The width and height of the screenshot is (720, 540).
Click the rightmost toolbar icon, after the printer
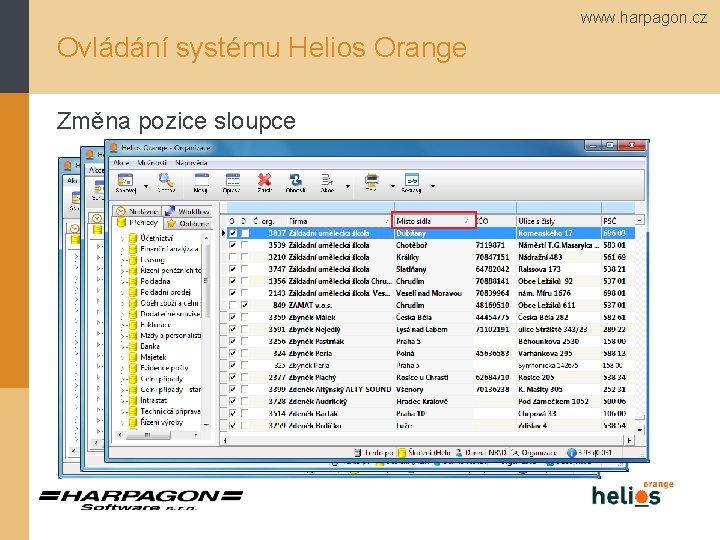pyautogui.click(x=411, y=180)
